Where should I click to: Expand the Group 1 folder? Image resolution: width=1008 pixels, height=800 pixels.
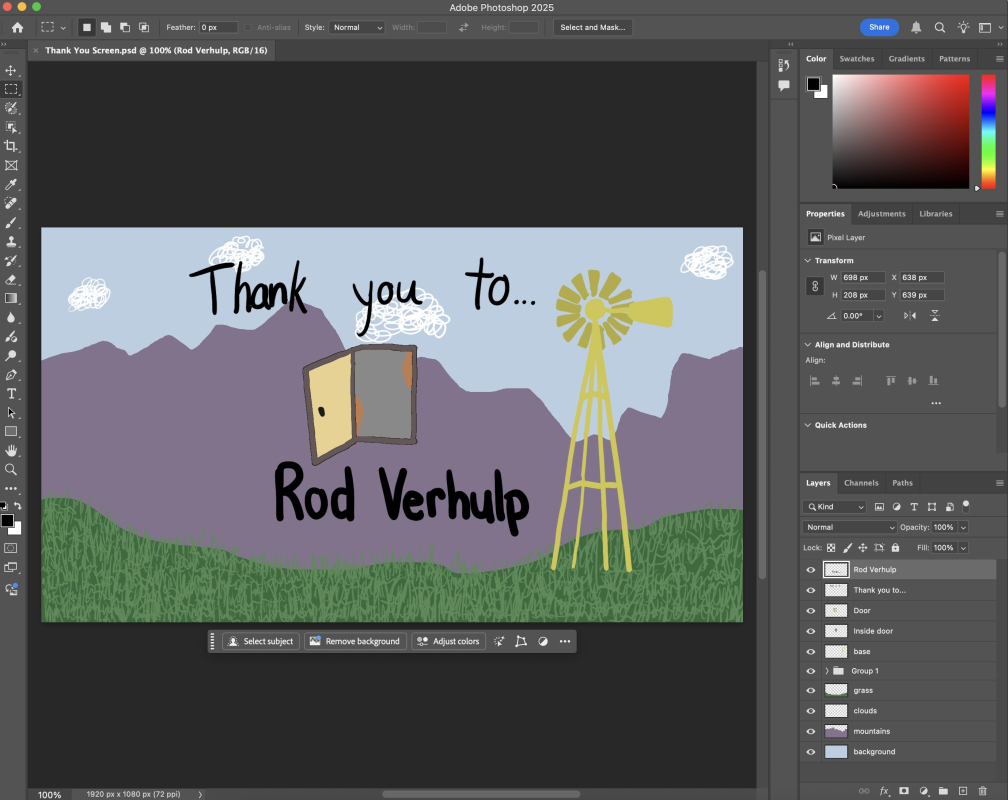(826, 671)
